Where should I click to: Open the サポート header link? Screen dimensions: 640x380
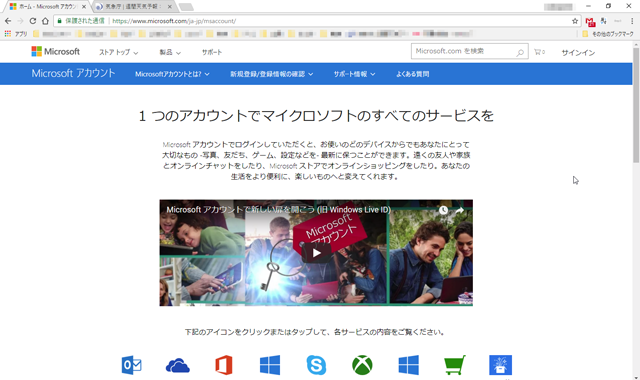click(x=212, y=52)
